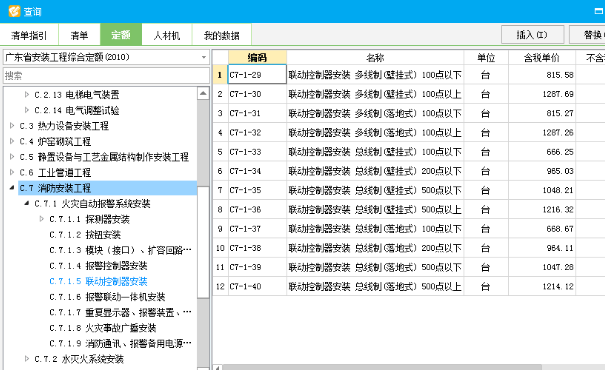
Task: Click the horizontal scrollbar below the table
Action: point(382,368)
